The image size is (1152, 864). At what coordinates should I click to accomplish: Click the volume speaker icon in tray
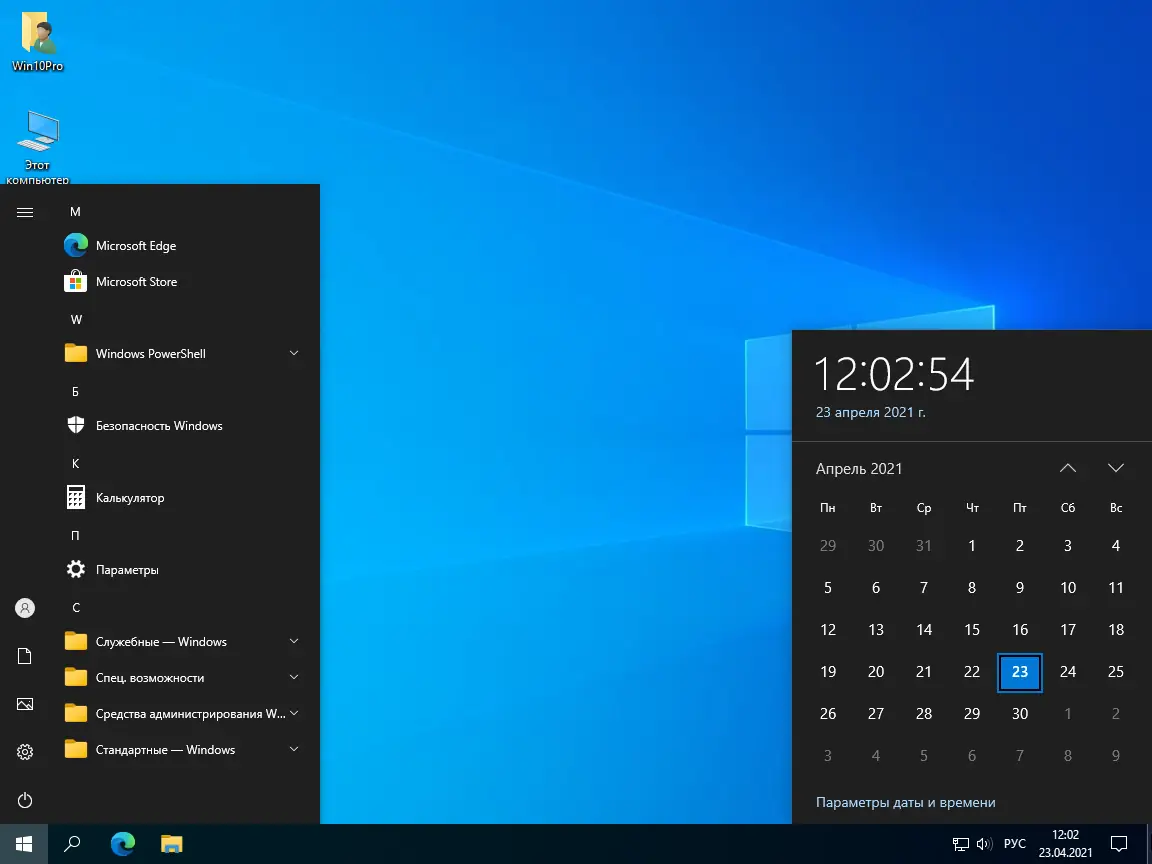(984, 844)
